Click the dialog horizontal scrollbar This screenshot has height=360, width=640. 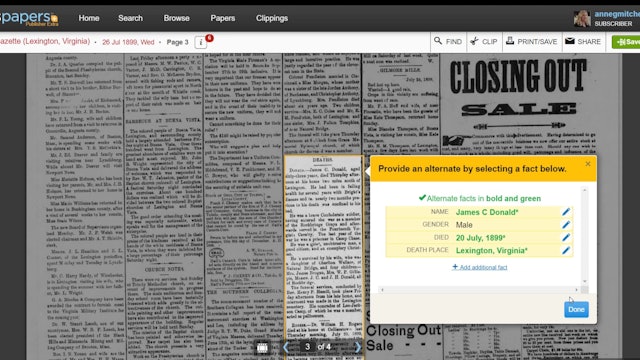tap(479, 290)
